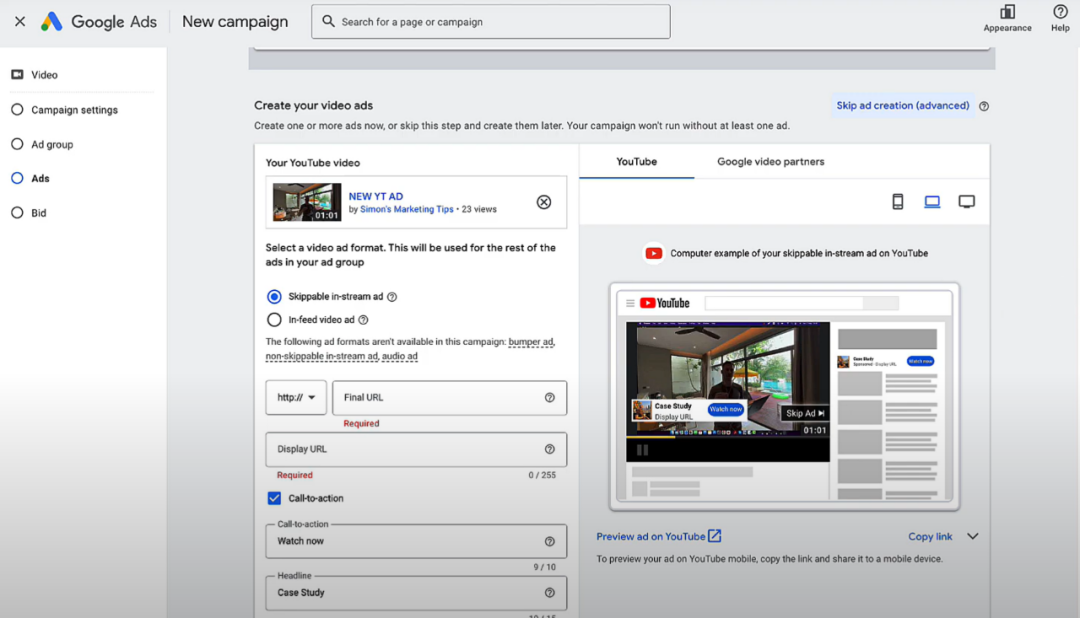This screenshot has height=618, width=1080.
Task: Uncheck the Call-to-action checkbox
Action: tap(274, 498)
